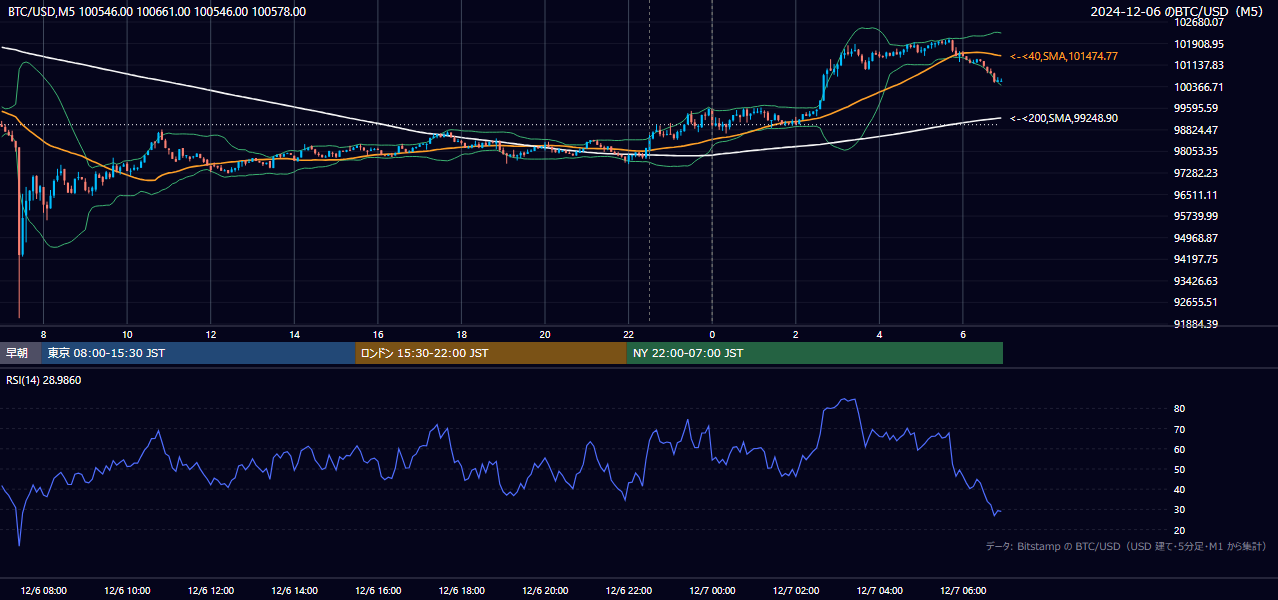
Task: Select the 早朝 session segment
Action: tap(21, 353)
